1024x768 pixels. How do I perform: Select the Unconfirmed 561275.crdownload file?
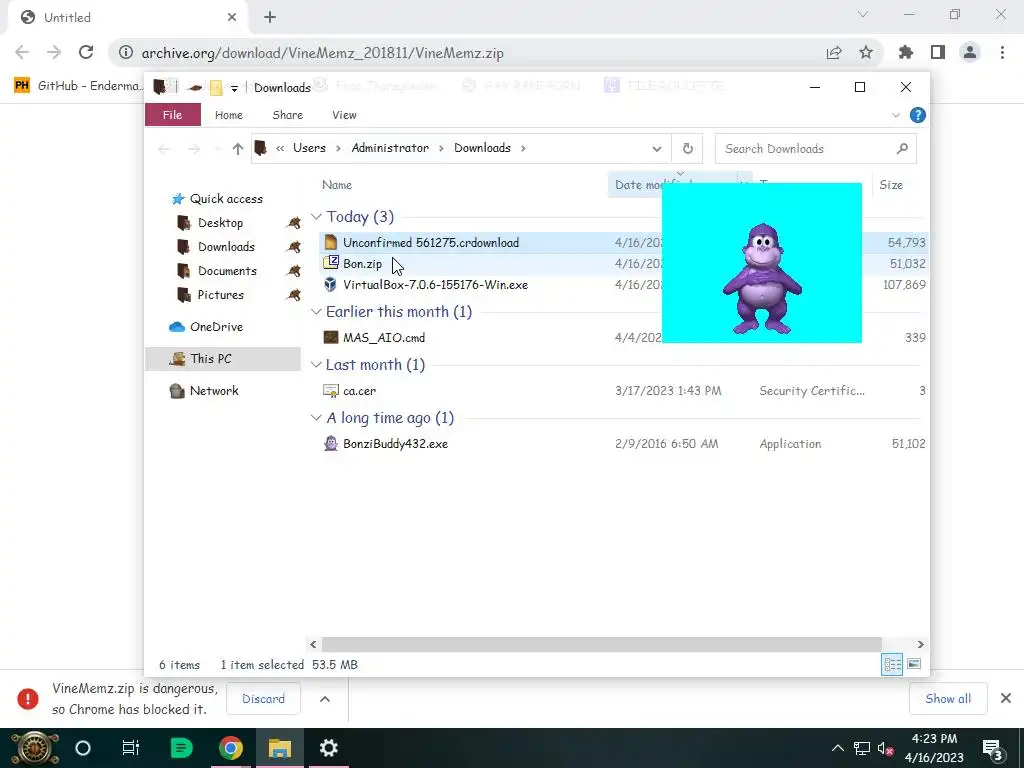coord(430,242)
